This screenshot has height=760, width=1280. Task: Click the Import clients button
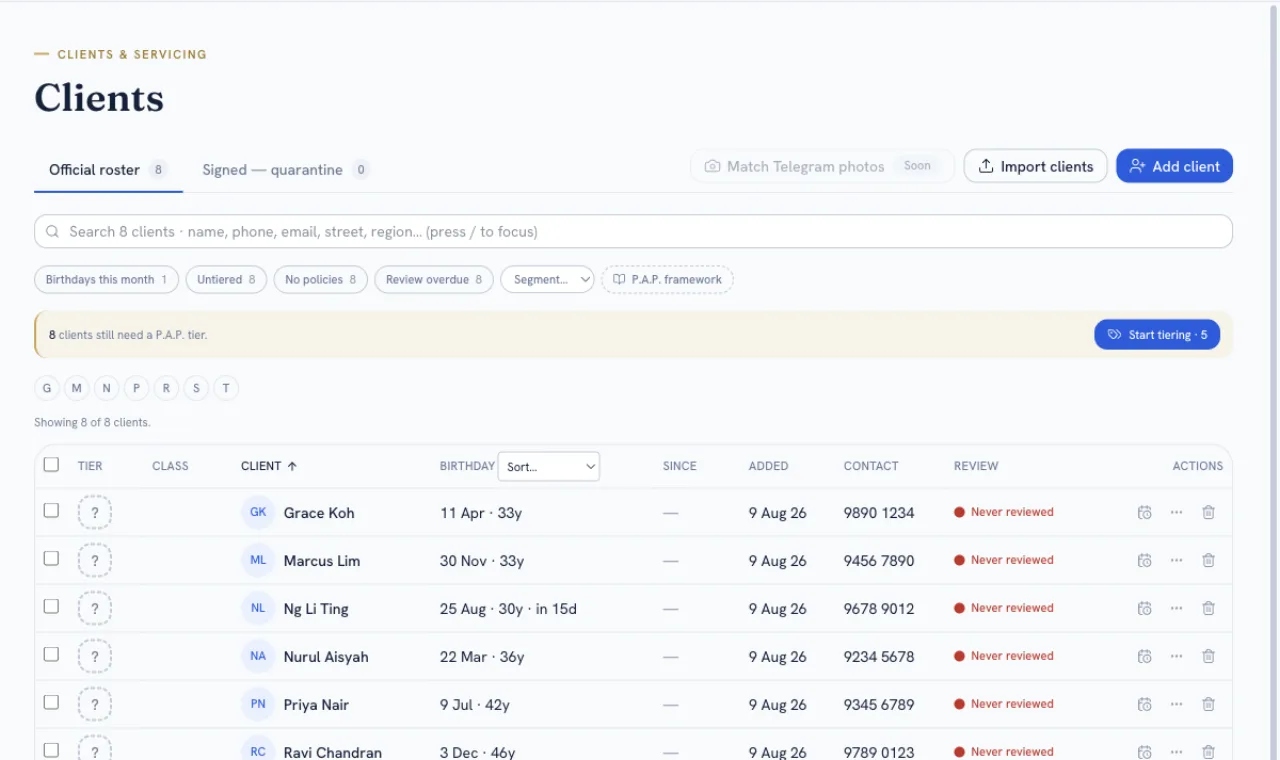tap(1036, 166)
